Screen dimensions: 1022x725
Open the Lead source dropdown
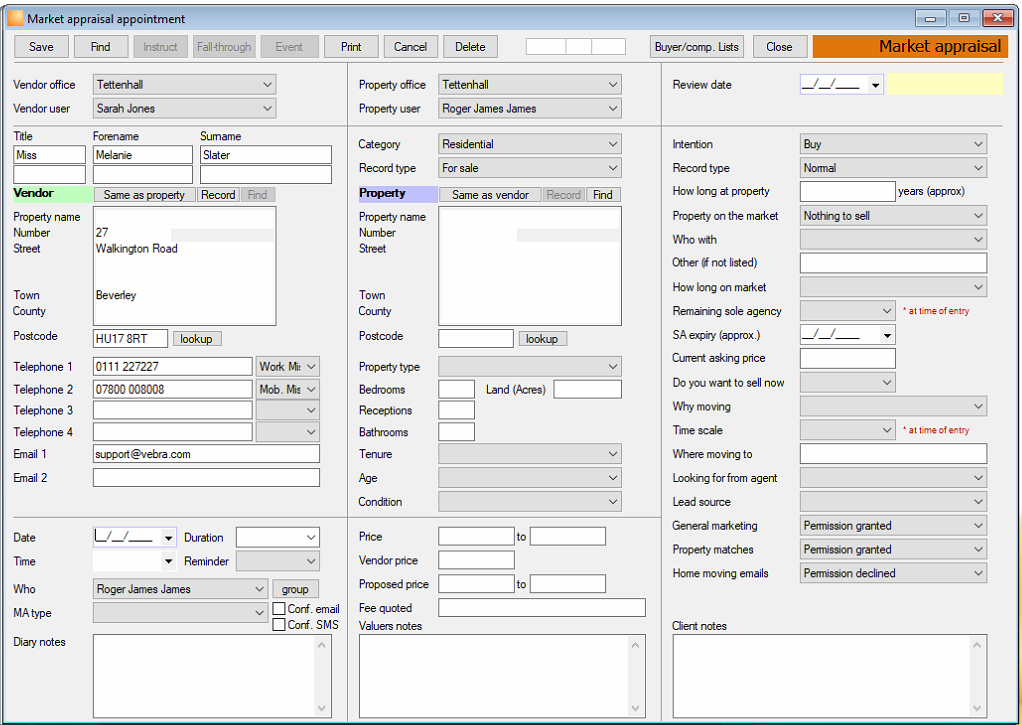click(893, 501)
